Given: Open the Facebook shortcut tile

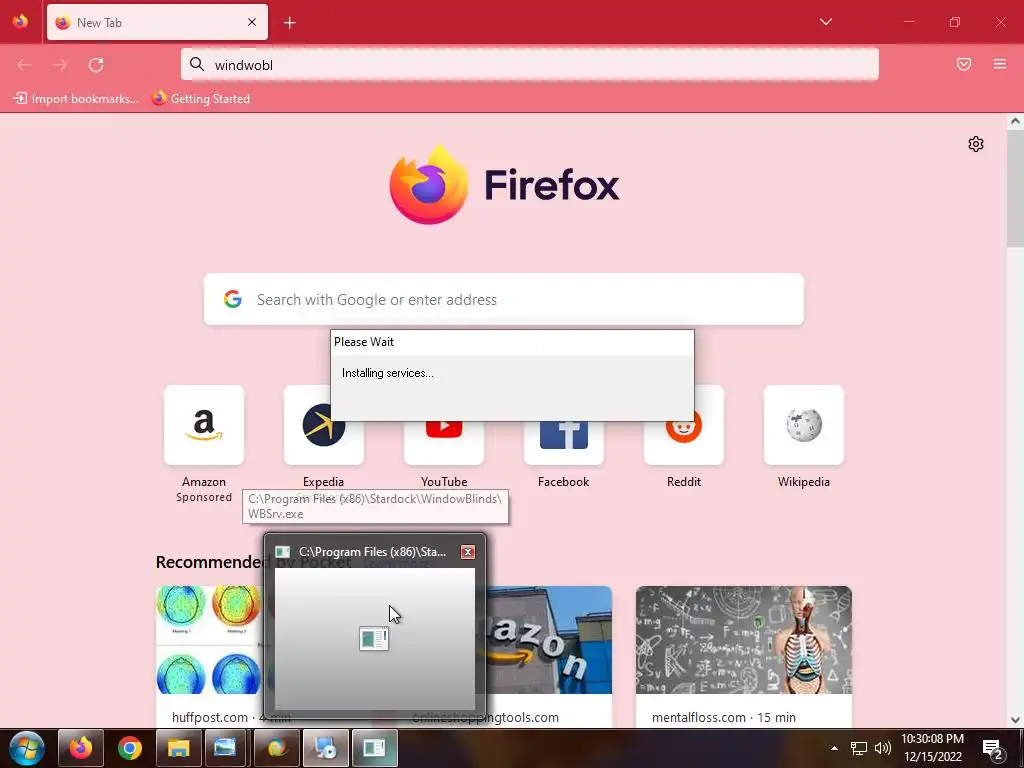Looking at the screenshot, I should [x=564, y=443].
